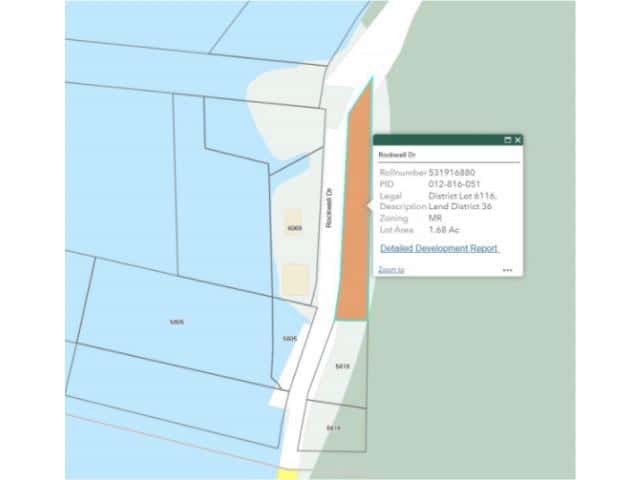The width and height of the screenshot is (640, 480).
Task: Maximize the Rockwell Dr info popup
Action: 507,140
